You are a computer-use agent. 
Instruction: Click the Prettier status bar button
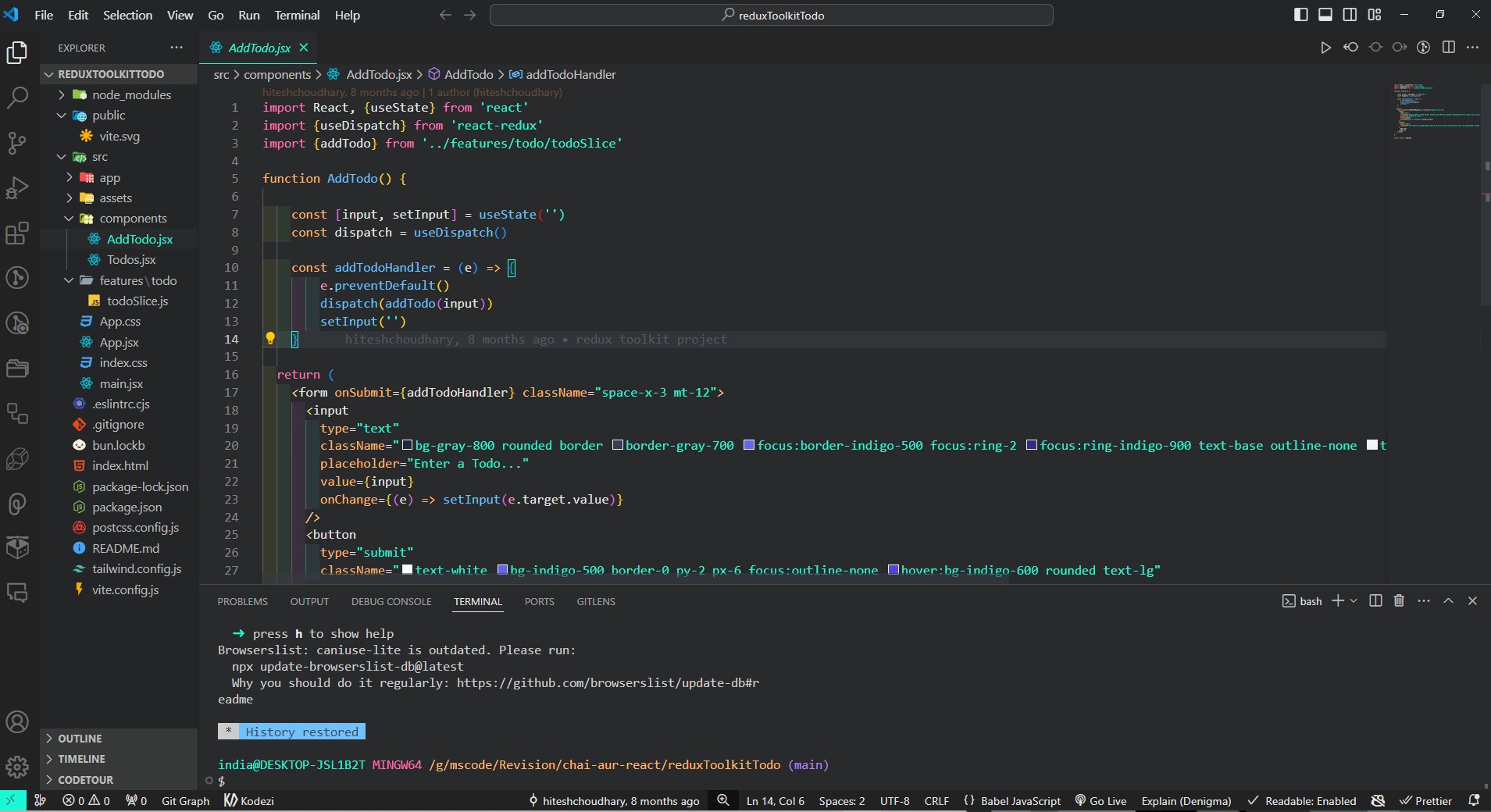(x=1425, y=800)
